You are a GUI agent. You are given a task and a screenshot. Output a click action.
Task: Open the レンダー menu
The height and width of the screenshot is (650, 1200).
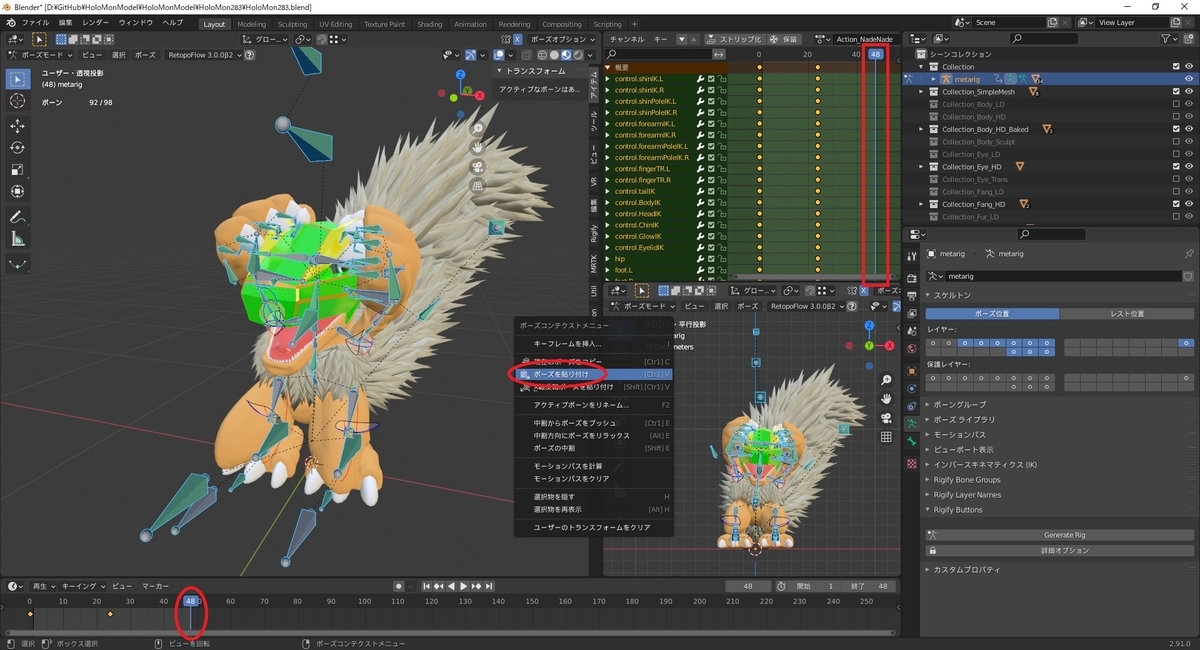click(96, 22)
